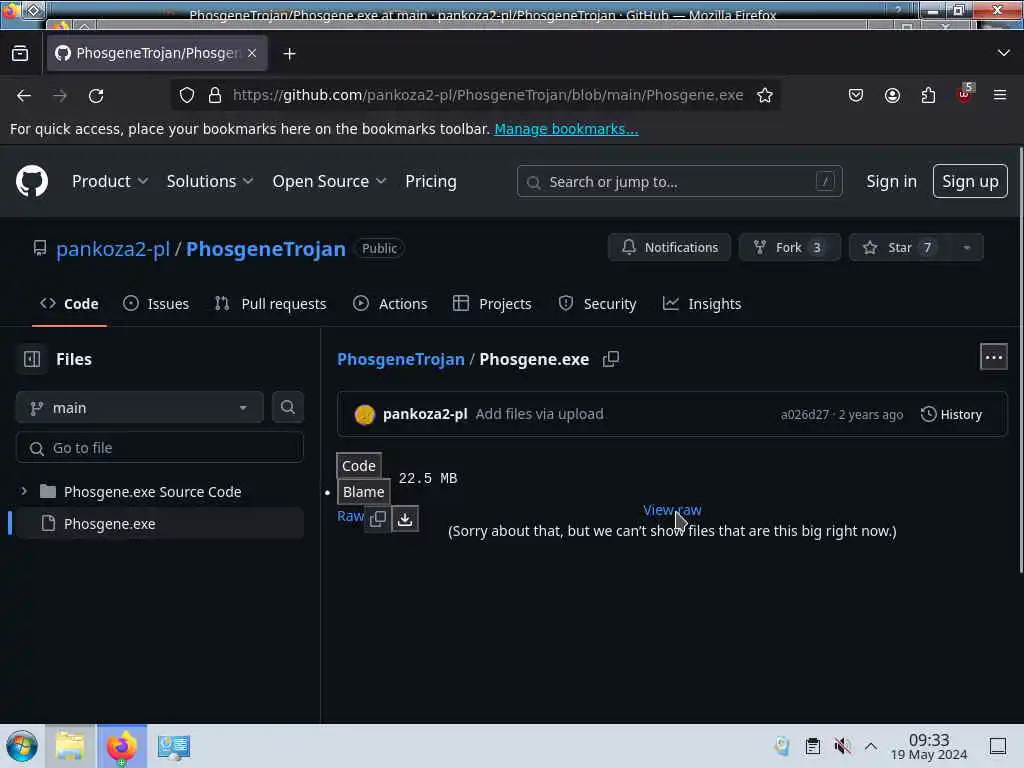This screenshot has width=1024, height=768.
Task: Switch to the Security tab
Action: (597, 304)
